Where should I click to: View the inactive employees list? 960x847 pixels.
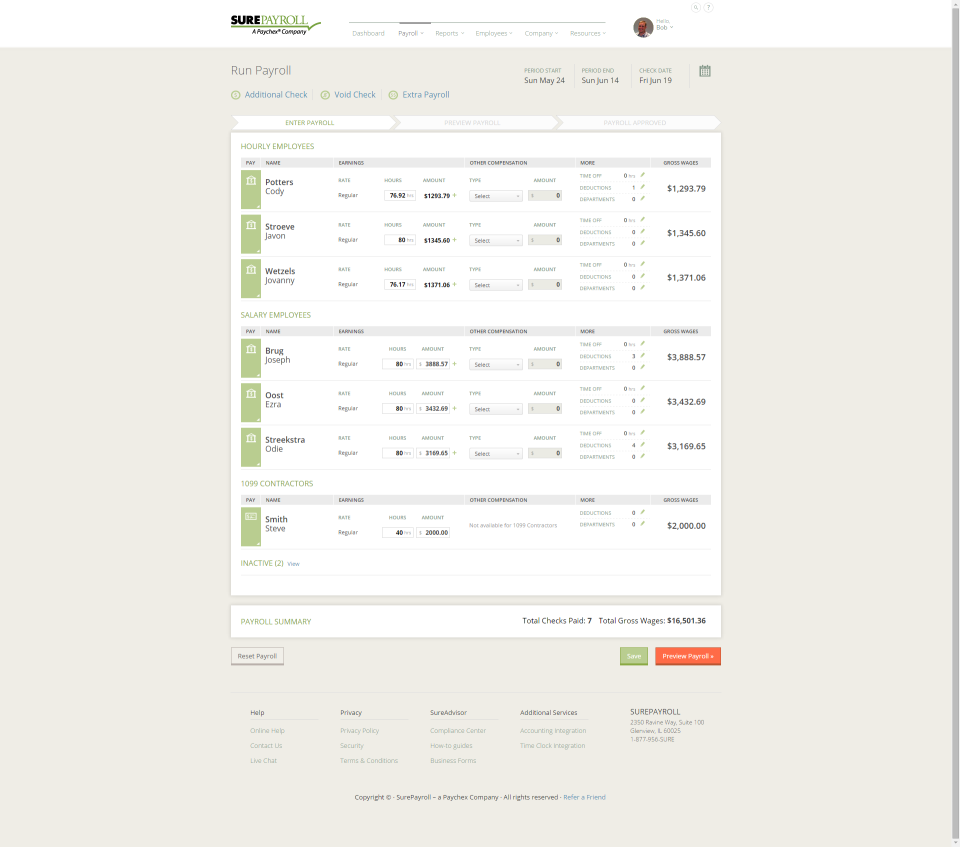pyautogui.click(x=293, y=564)
